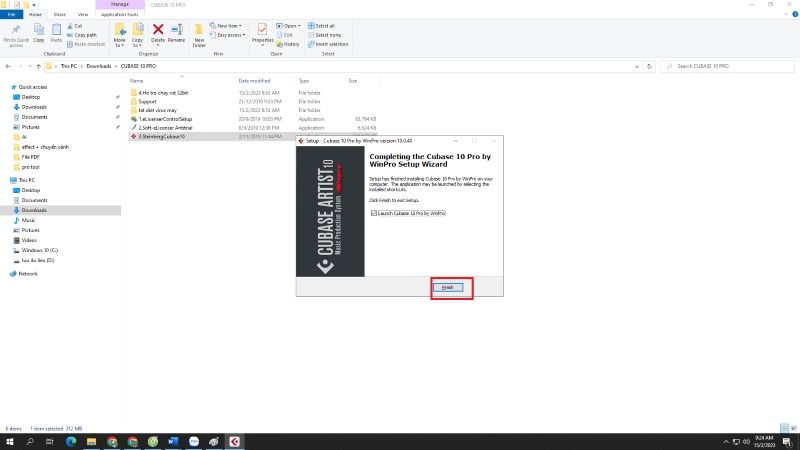
Task: Expand the address bar history dropdown
Action: (637, 66)
